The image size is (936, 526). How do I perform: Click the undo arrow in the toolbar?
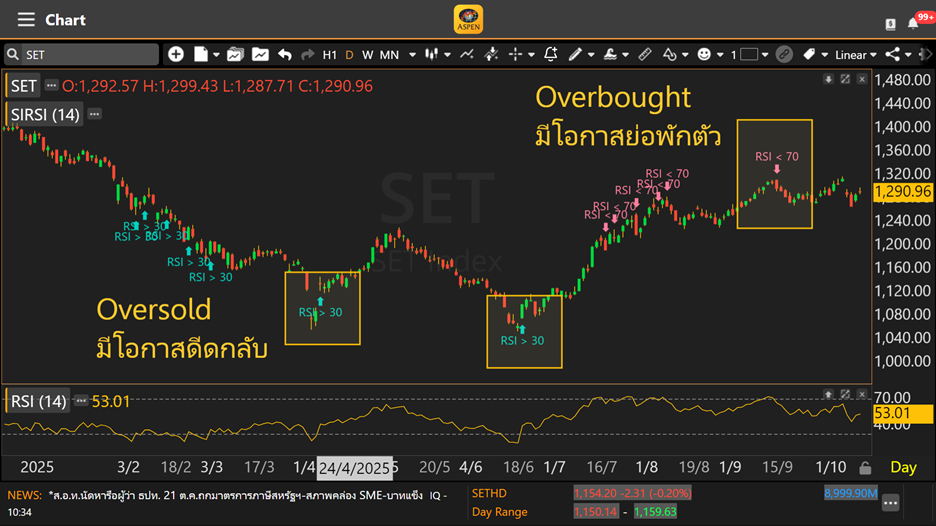pos(285,55)
